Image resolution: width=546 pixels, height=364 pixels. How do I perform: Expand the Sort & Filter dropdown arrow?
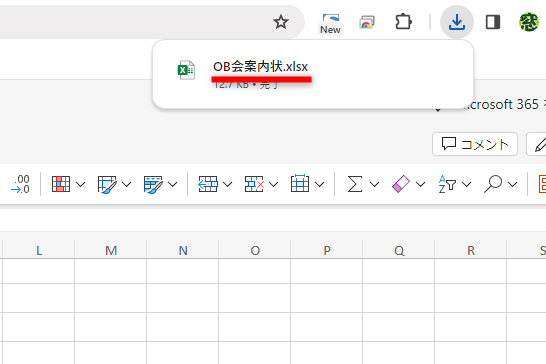(467, 184)
